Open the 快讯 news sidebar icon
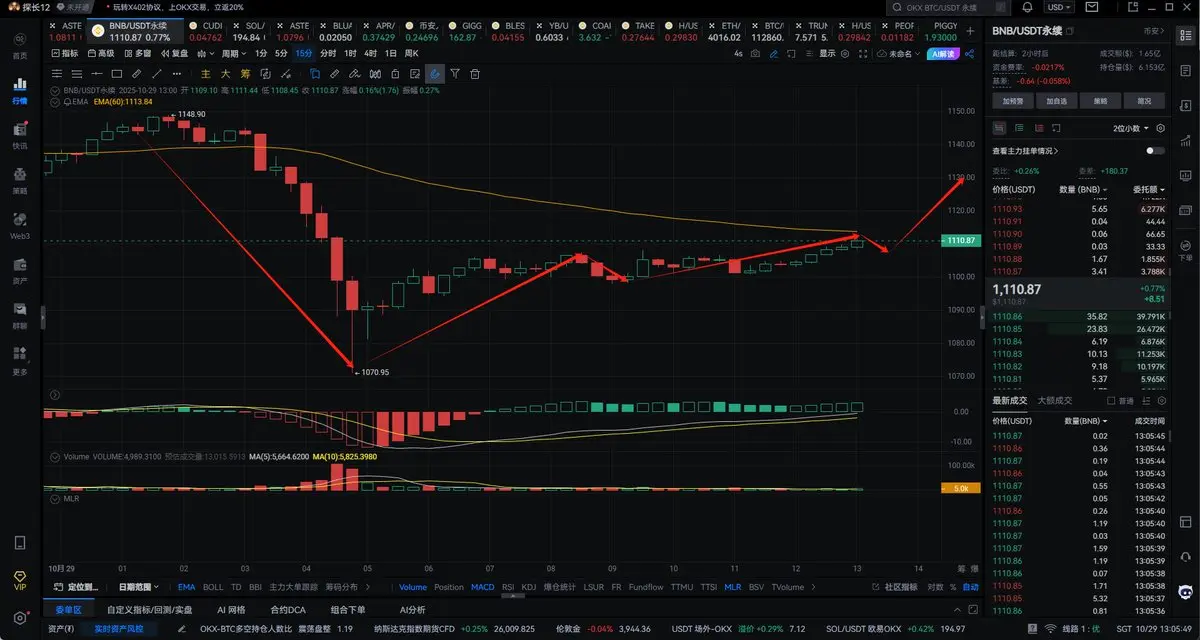The width and height of the screenshot is (1200, 640). (x=20, y=134)
